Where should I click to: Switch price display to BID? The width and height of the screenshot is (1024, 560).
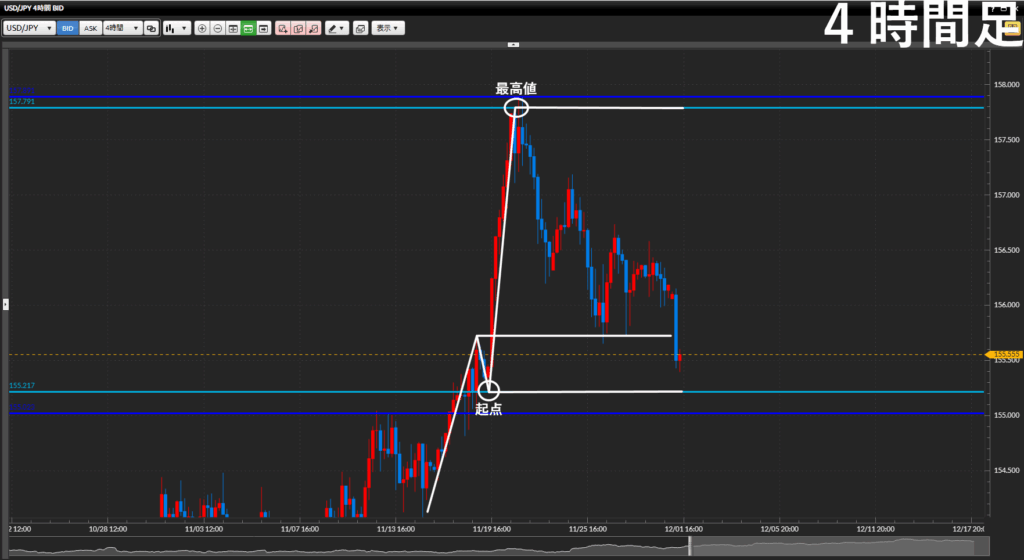(68, 28)
